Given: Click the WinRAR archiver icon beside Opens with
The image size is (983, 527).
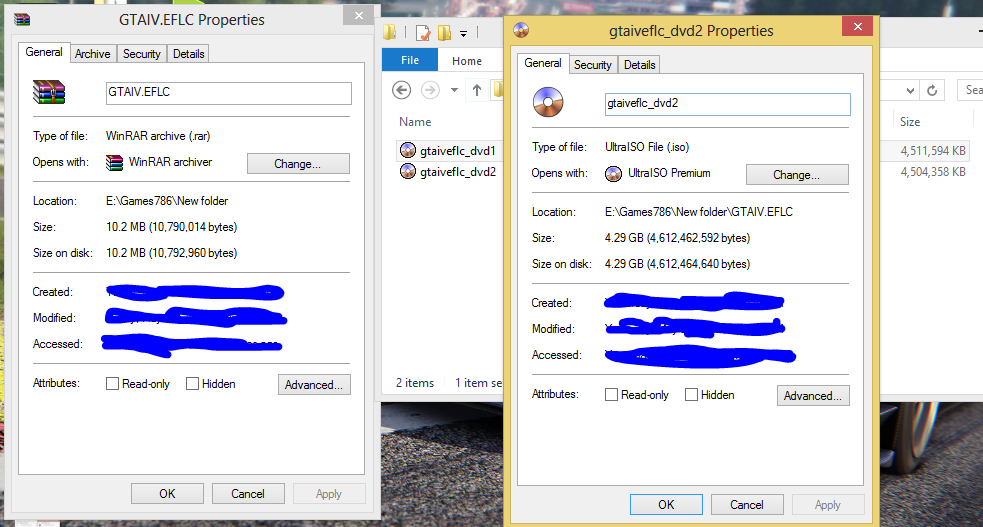Looking at the screenshot, I should [114, 163].
